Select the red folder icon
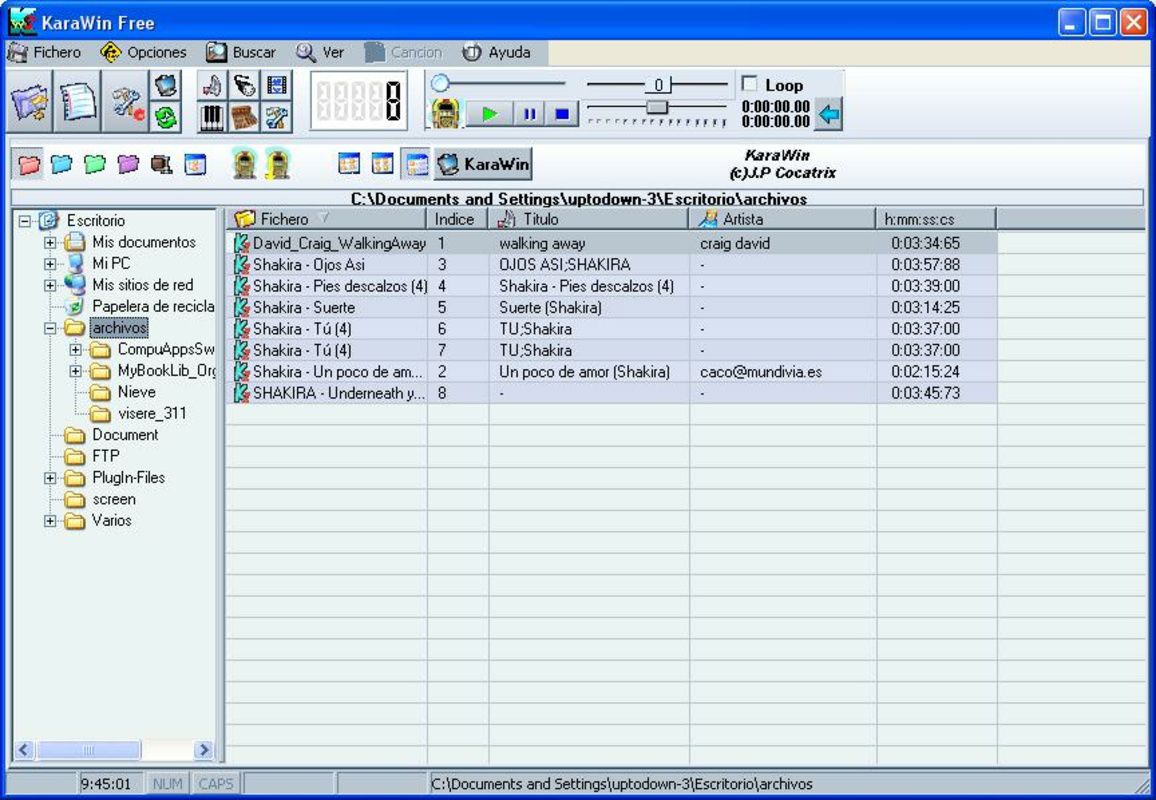This screenshot has width=1156, height=800. coord(29,164)
